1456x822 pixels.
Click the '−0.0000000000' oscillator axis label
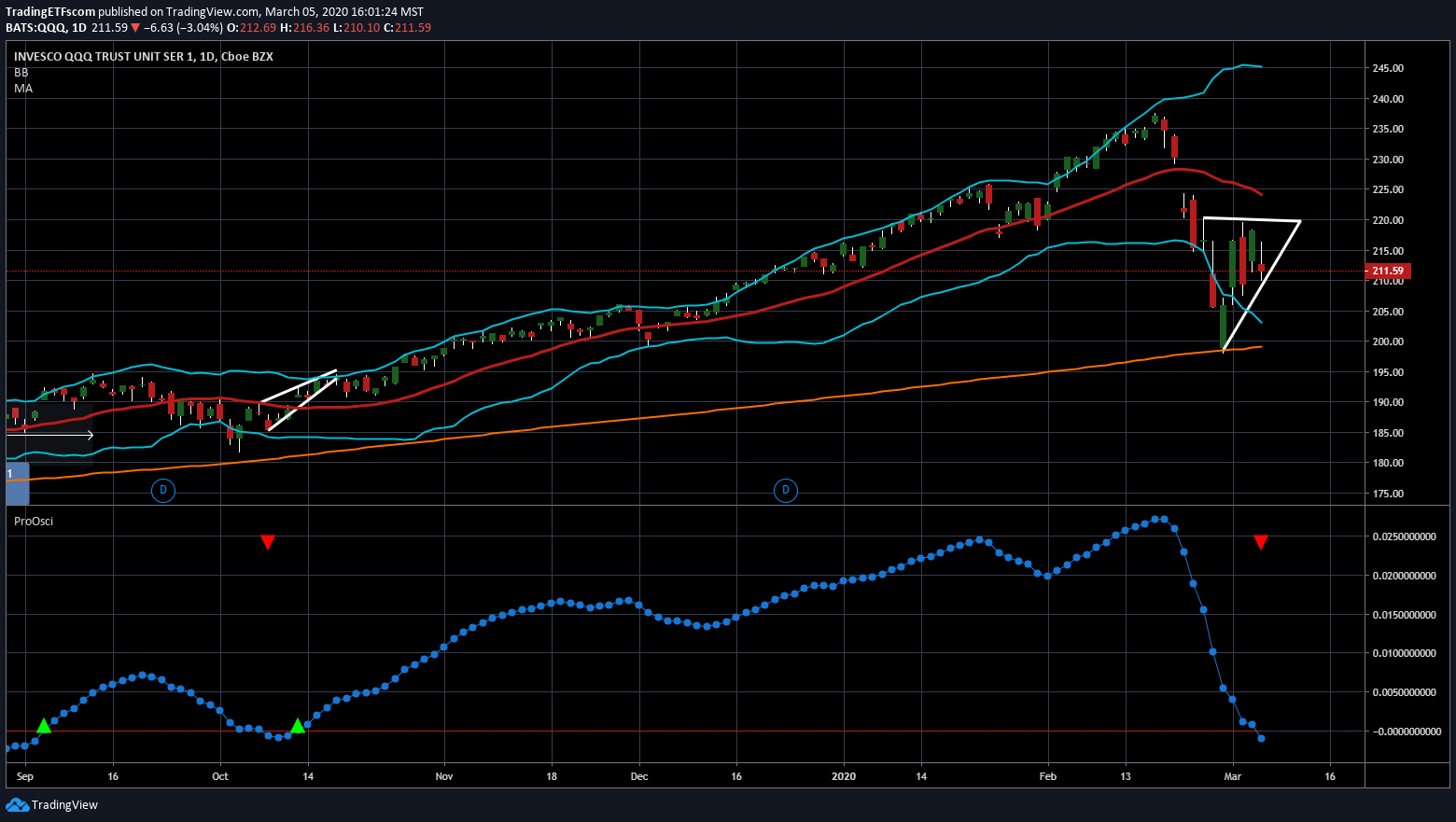pos(1407,731)
